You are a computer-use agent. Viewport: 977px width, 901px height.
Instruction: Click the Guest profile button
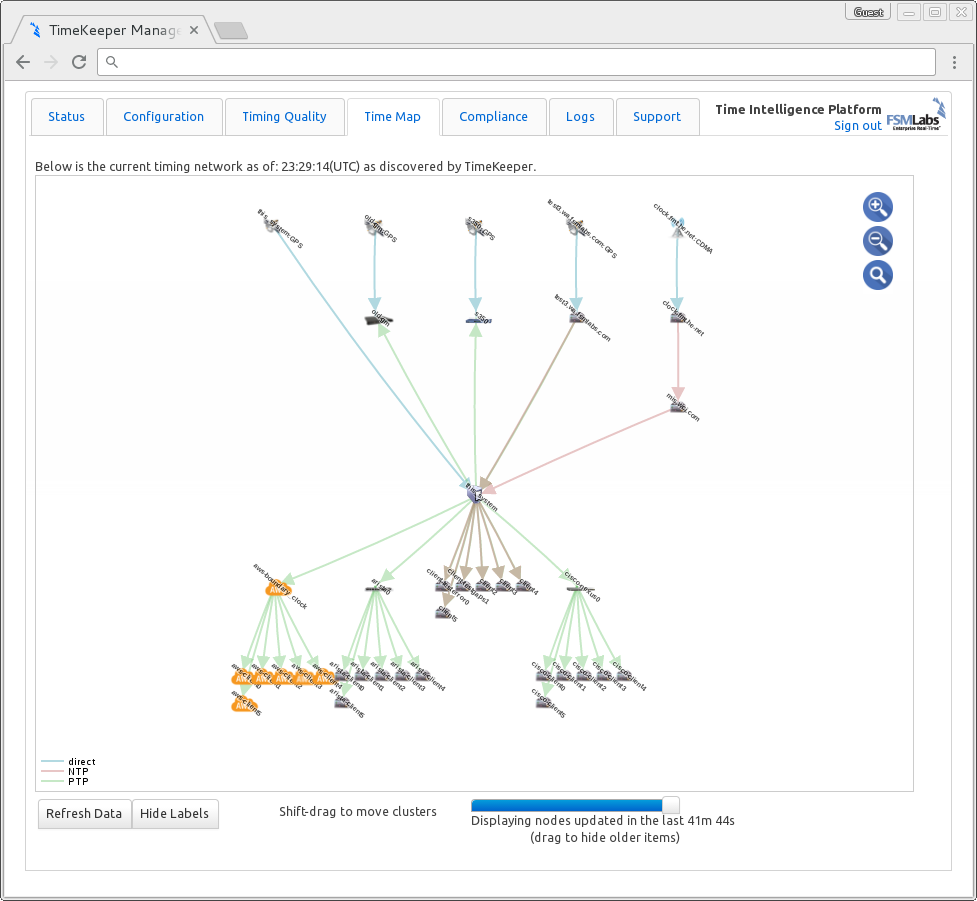(868, 12)
